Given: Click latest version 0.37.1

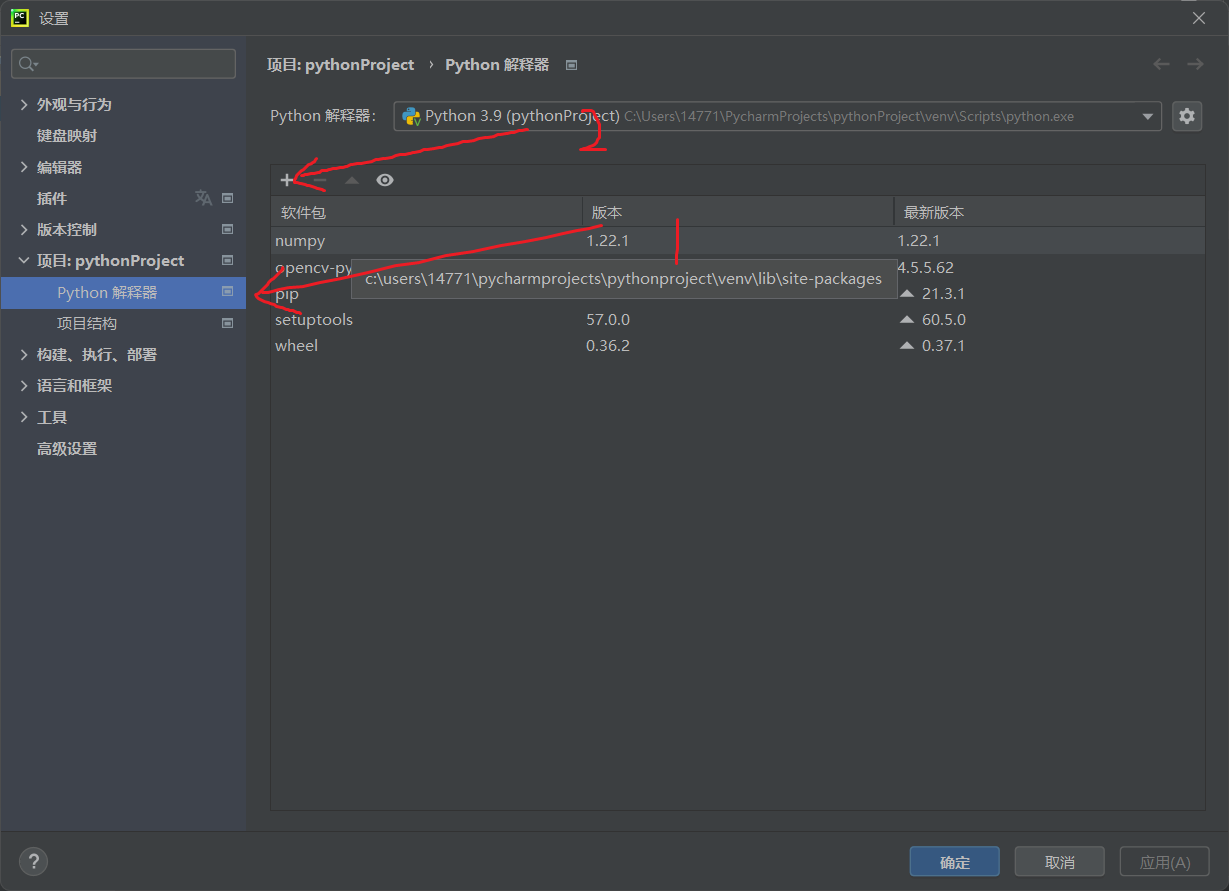Looking at the screenshot, I should 943,346.
